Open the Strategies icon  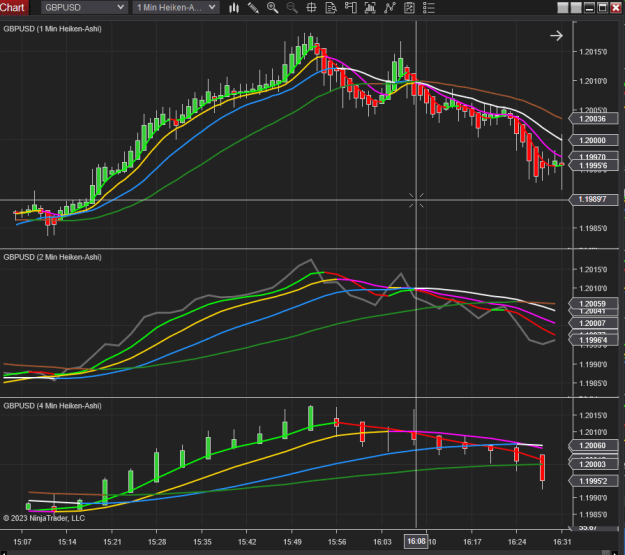tap(409, 8)
